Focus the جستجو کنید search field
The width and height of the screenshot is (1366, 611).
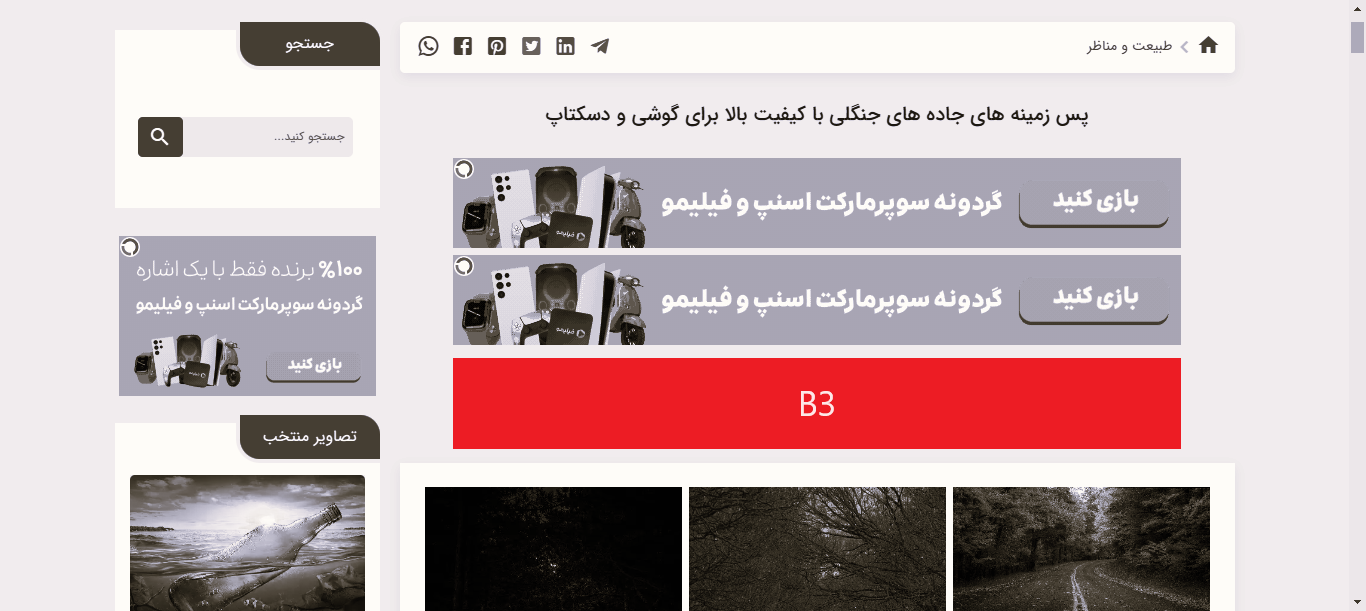268,137
